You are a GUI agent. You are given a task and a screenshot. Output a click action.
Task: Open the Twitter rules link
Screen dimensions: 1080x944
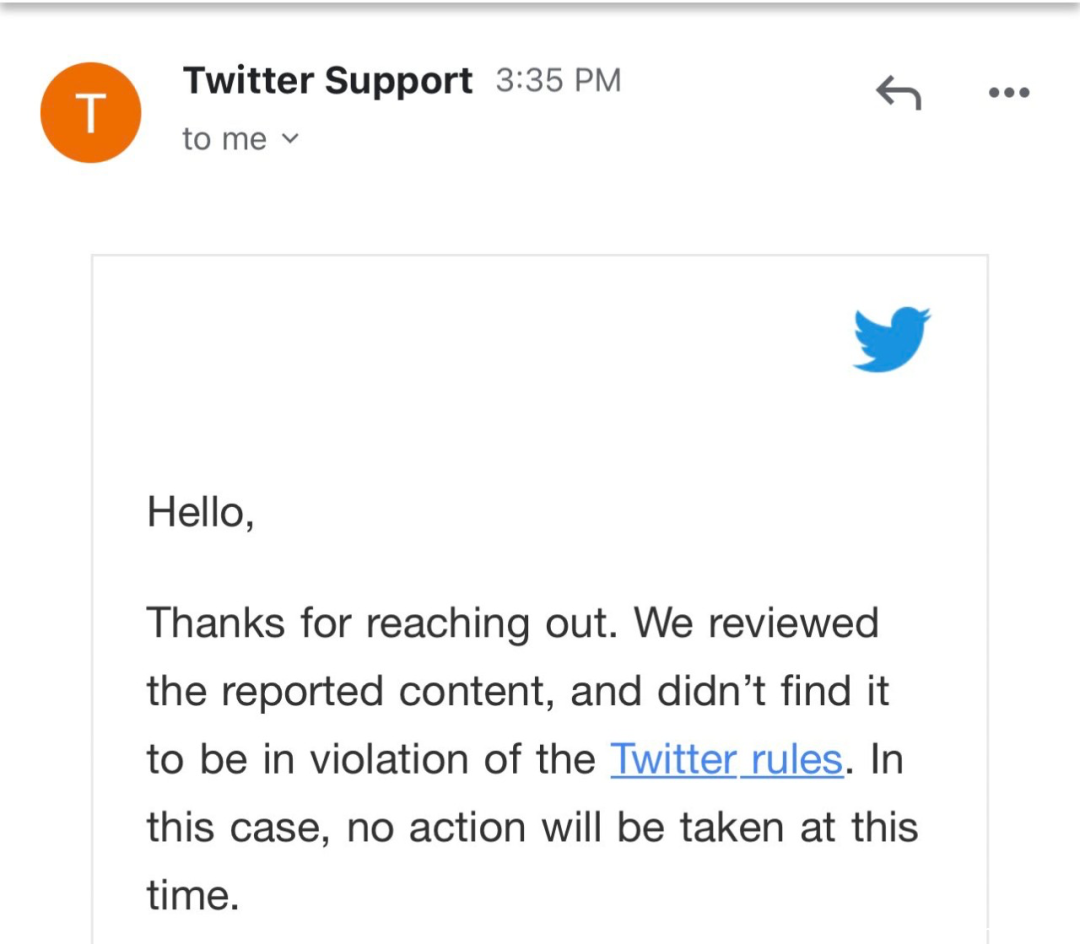pyautogui.click(x=727, y=759)
